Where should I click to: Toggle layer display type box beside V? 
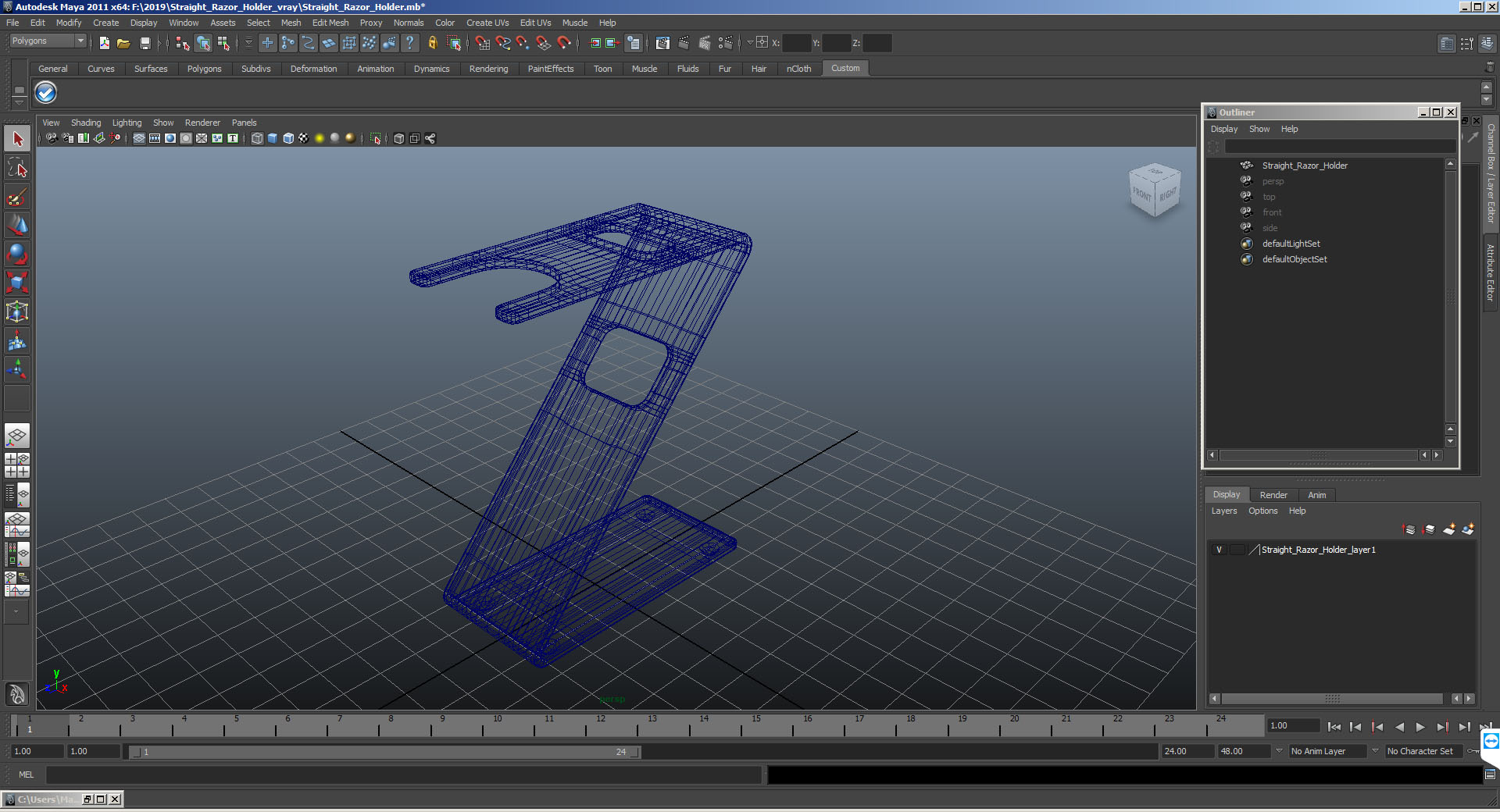(1237, 550)
